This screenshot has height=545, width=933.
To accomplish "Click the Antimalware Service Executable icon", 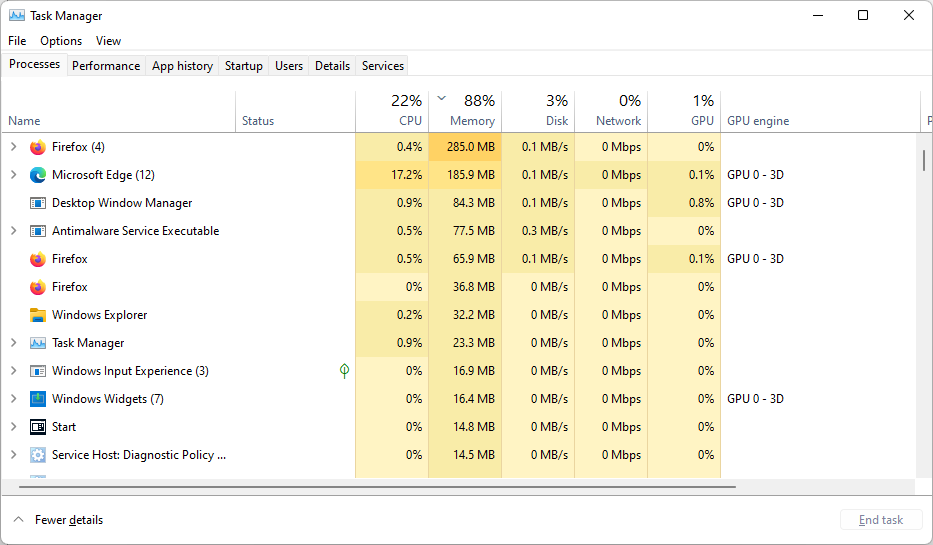I will [37, 231].
